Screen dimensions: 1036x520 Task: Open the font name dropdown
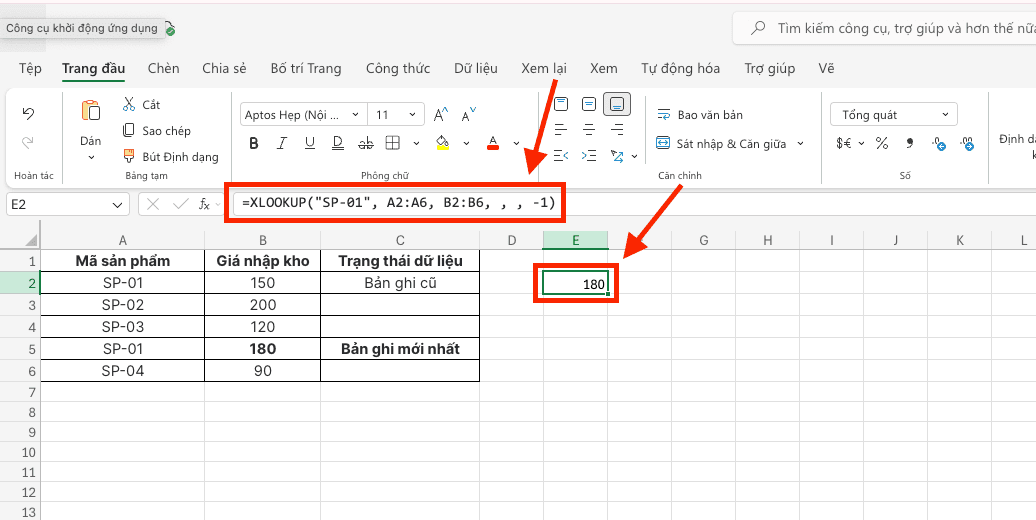[x=355, y=115]
